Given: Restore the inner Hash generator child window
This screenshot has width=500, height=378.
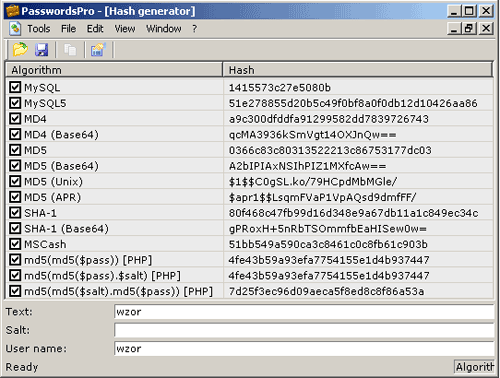Looking at the screenshot, I should point(469,28).
